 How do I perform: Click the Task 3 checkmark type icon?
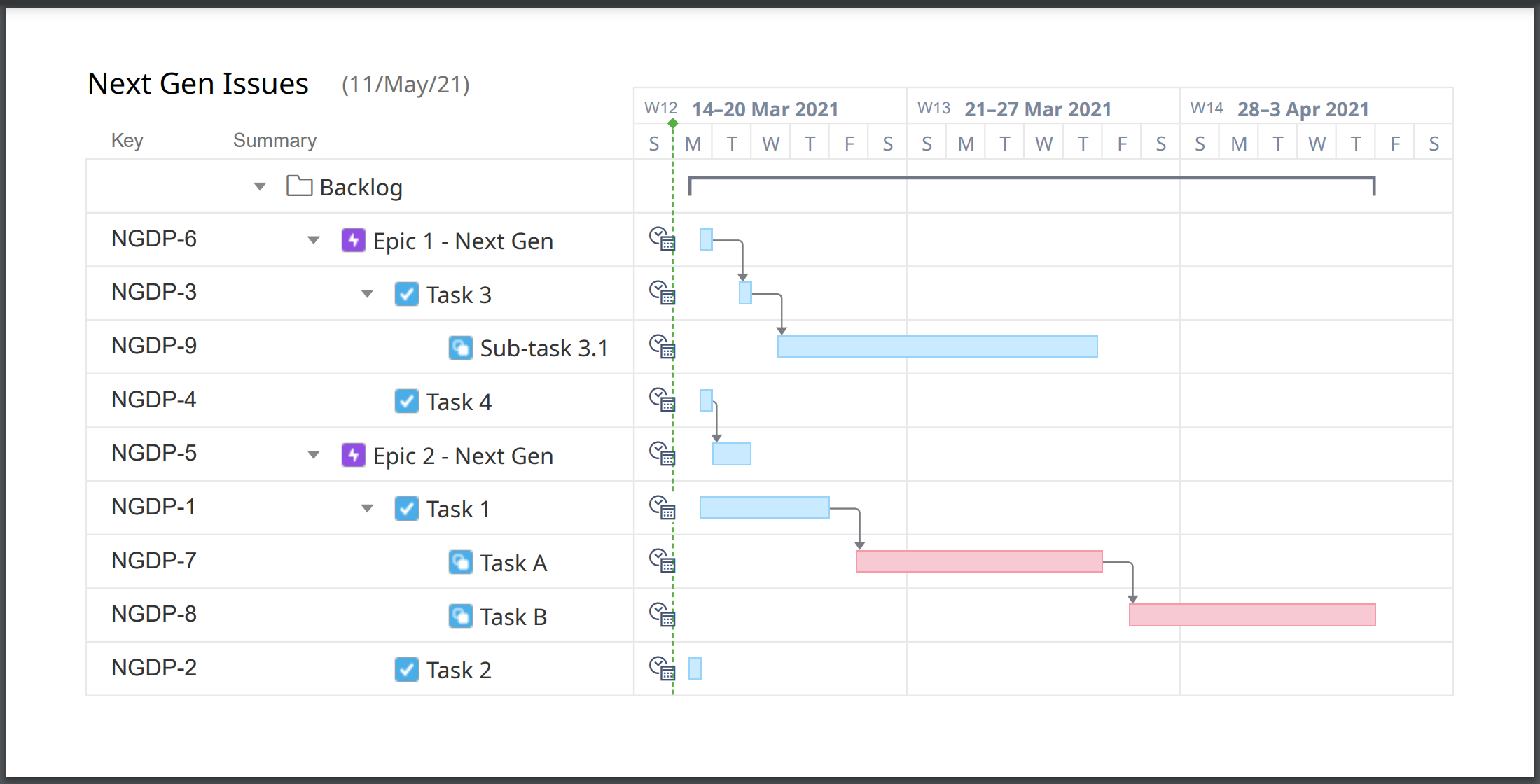406,294
